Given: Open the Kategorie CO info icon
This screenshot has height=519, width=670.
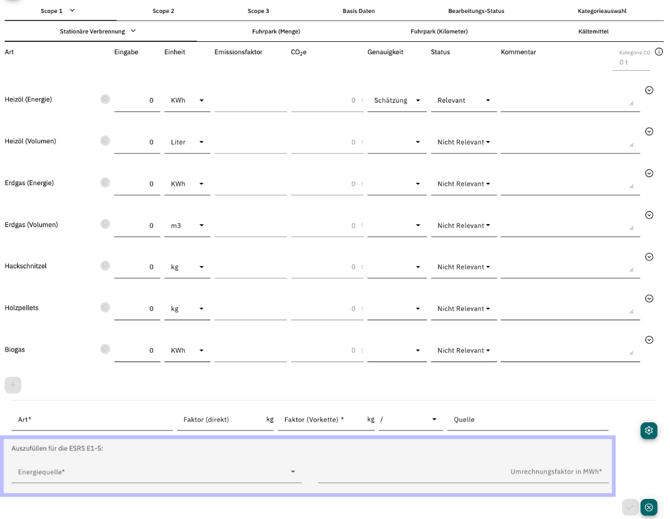Looking at the screenshot, I should 659,52.
